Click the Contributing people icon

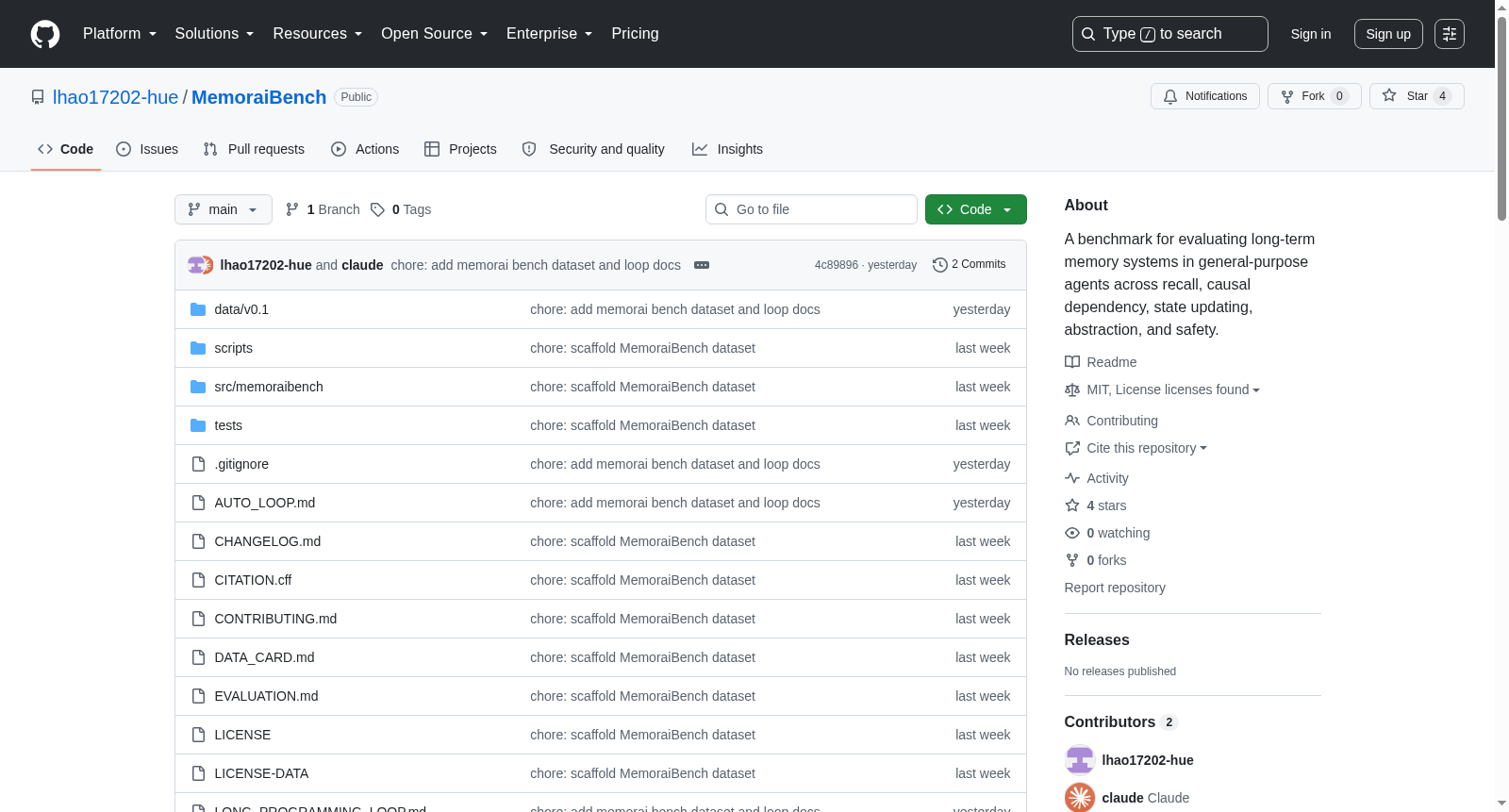[x=1072, y=421]
